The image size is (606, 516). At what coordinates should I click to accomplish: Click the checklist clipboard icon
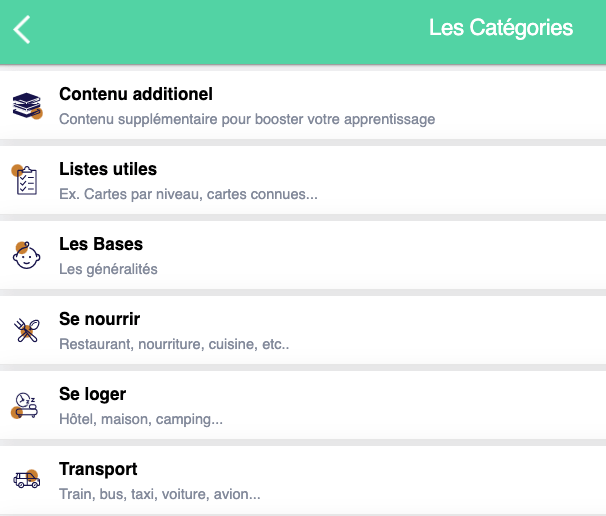(27, 180)
